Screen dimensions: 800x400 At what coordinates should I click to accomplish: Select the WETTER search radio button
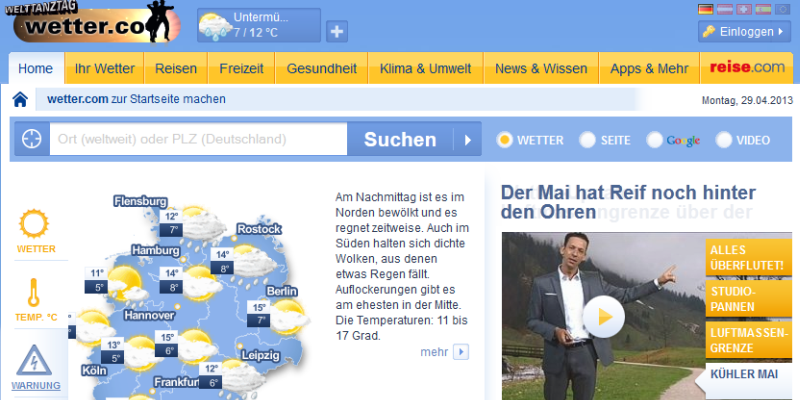coord(505,140)
